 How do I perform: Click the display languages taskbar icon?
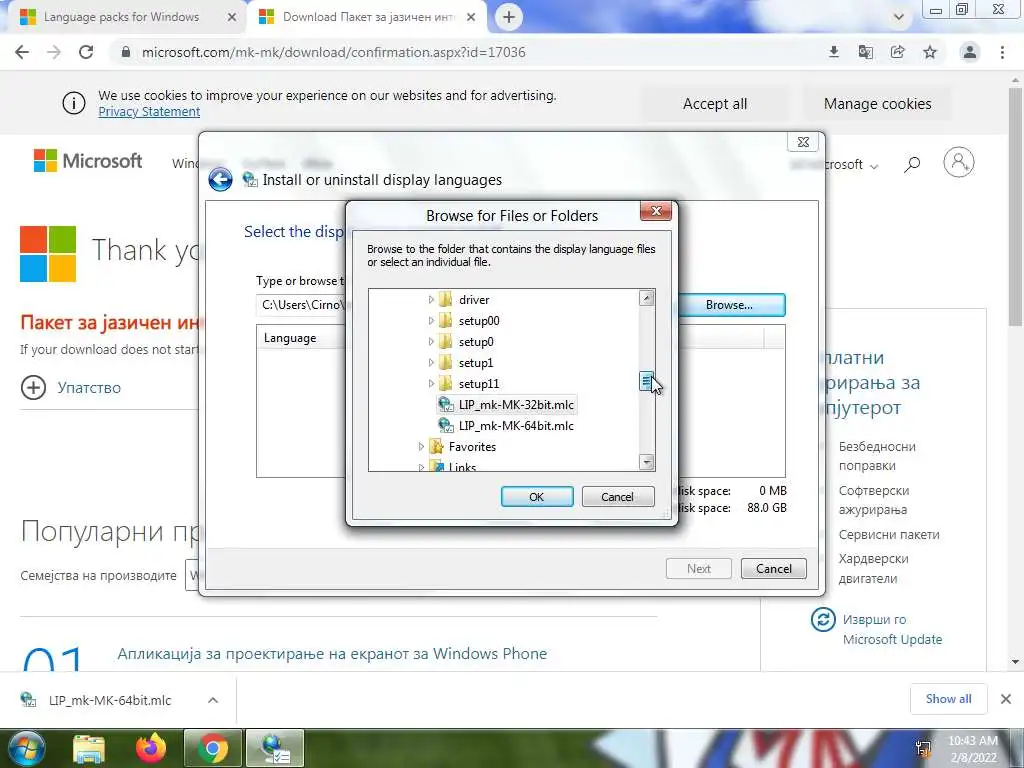tap(275, 748)
